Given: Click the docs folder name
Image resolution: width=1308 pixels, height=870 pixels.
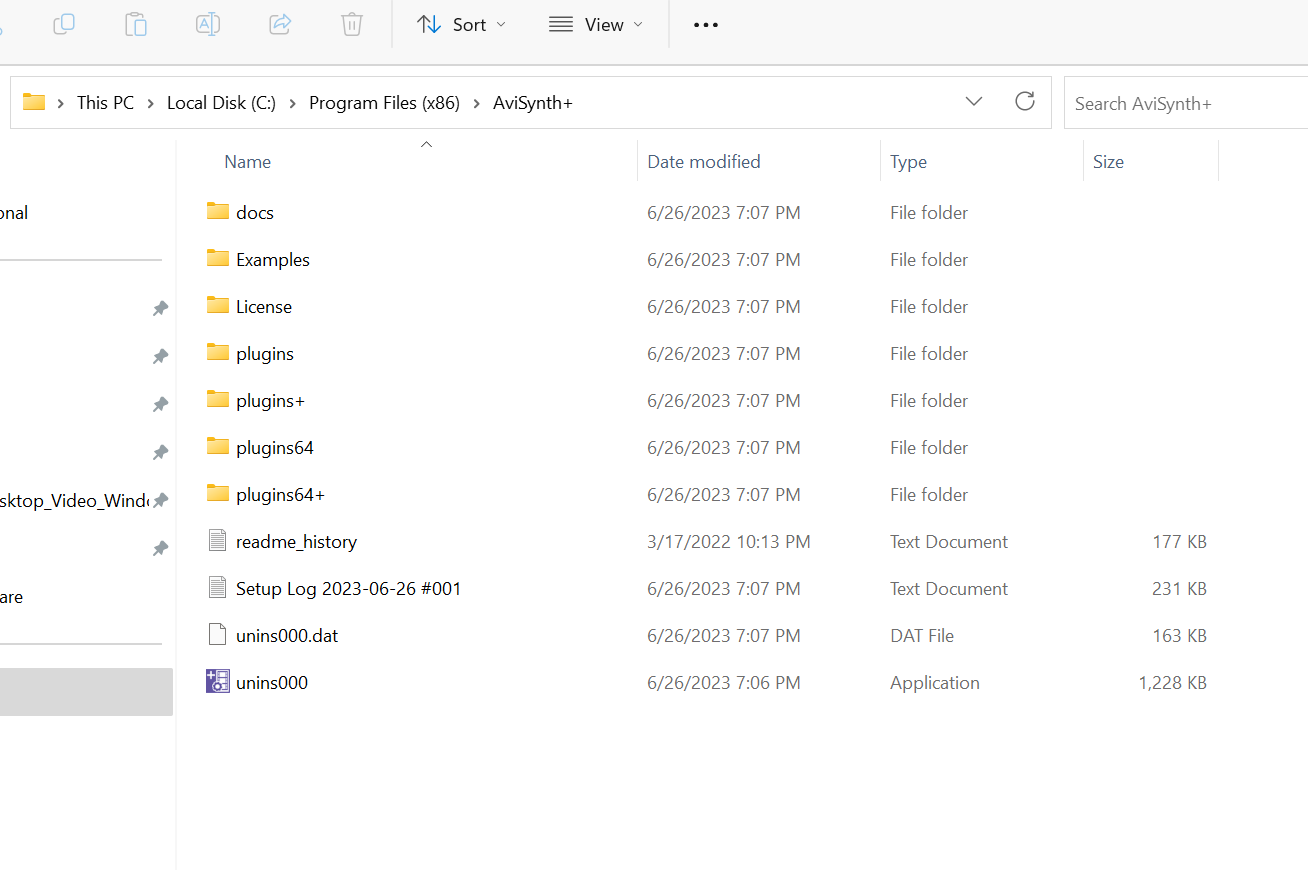Looking at the screenshot, I should pos(255,213).
